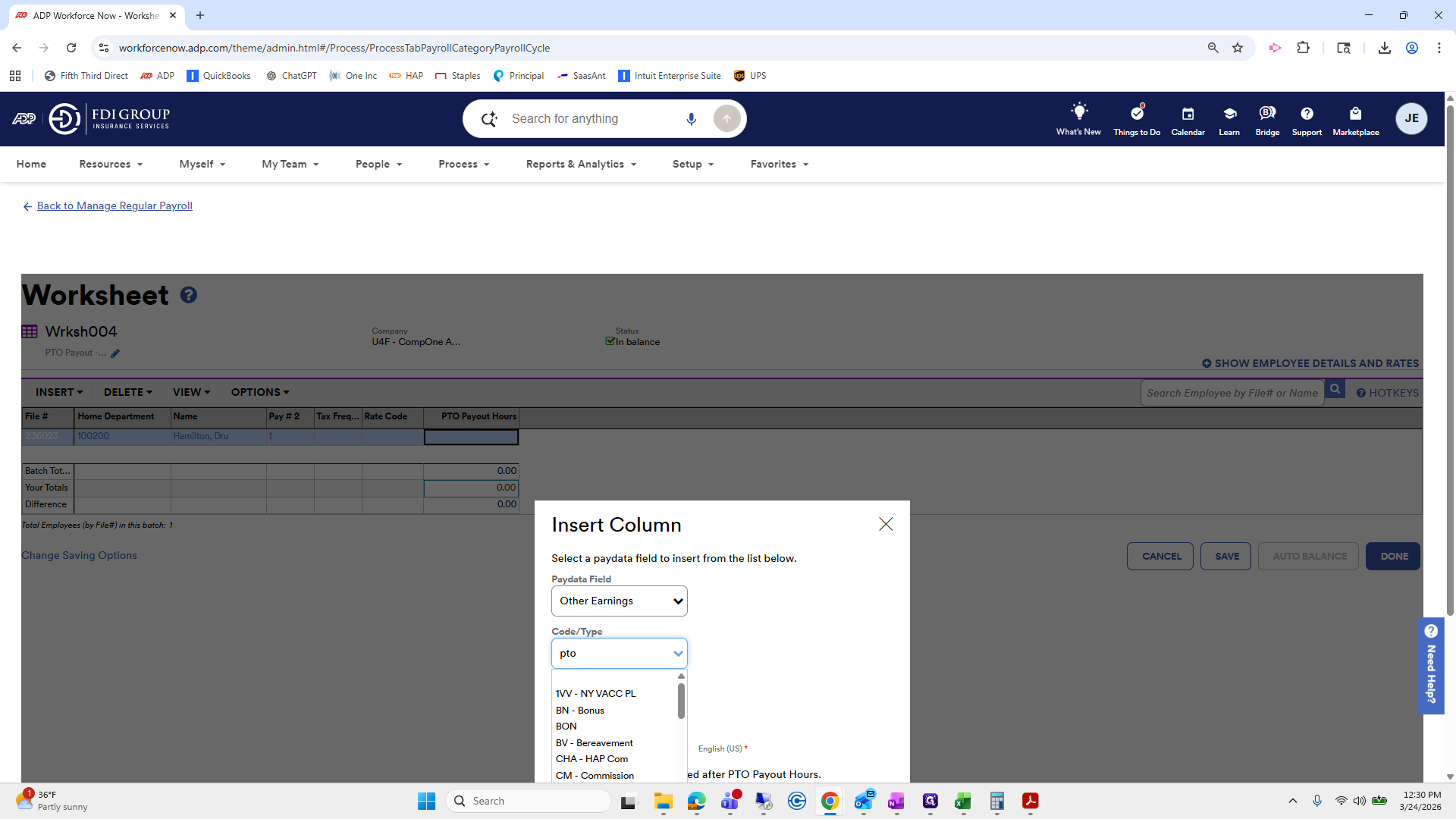The width and height of the screenshot is (1456, 819).
Task: Click the Worksheet help question icon
Action: pyautogui.click(x=189, y=295)
